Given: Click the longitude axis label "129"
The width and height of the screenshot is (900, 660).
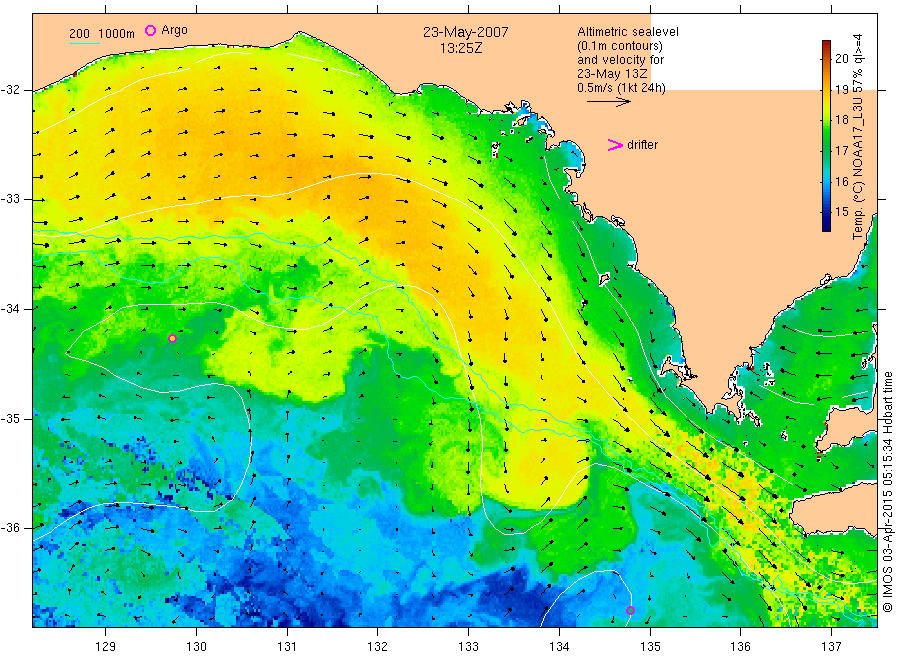Looking at the screenshot, I should 106,647.
